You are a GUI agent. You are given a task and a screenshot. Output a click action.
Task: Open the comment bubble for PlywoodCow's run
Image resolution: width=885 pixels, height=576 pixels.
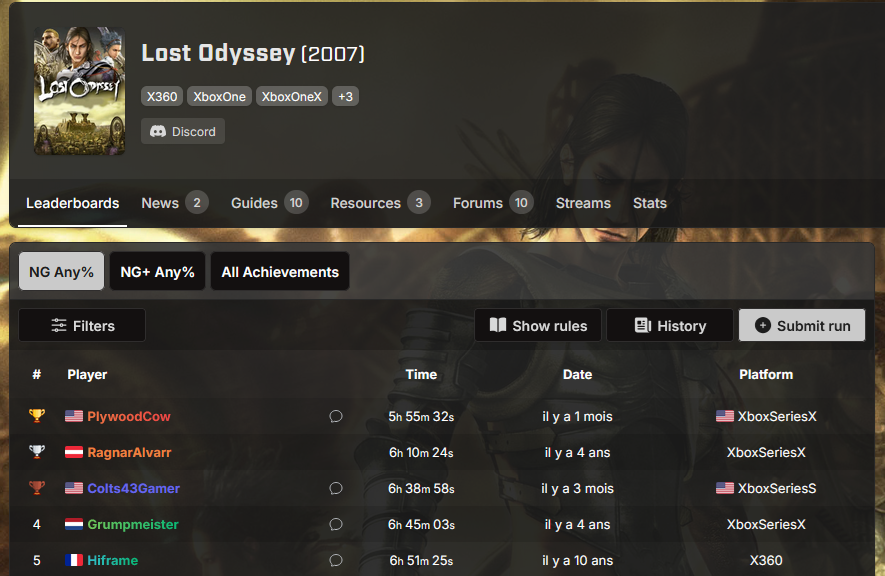pos(336,416)
